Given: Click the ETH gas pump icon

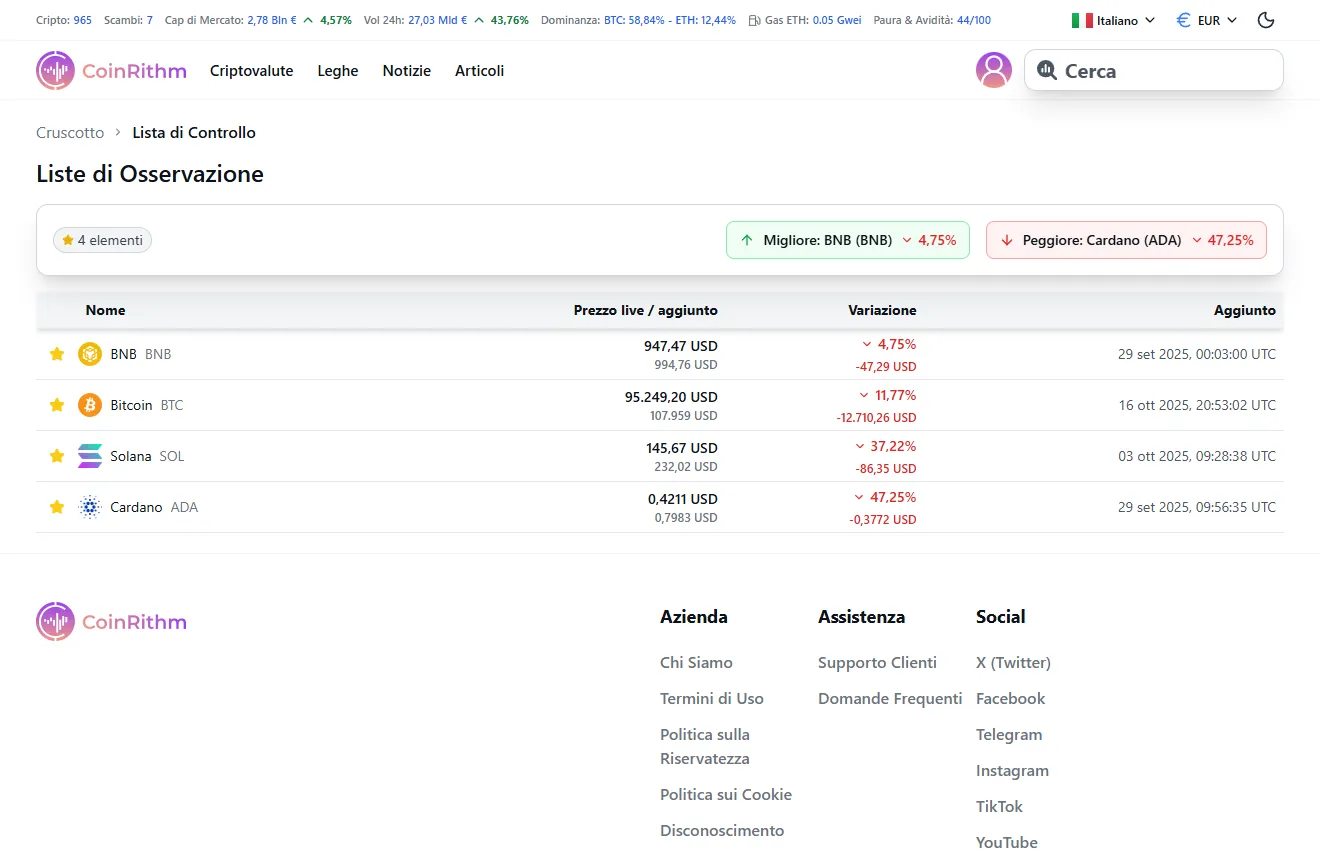Looking at the screenshot, I should (754, 19).
